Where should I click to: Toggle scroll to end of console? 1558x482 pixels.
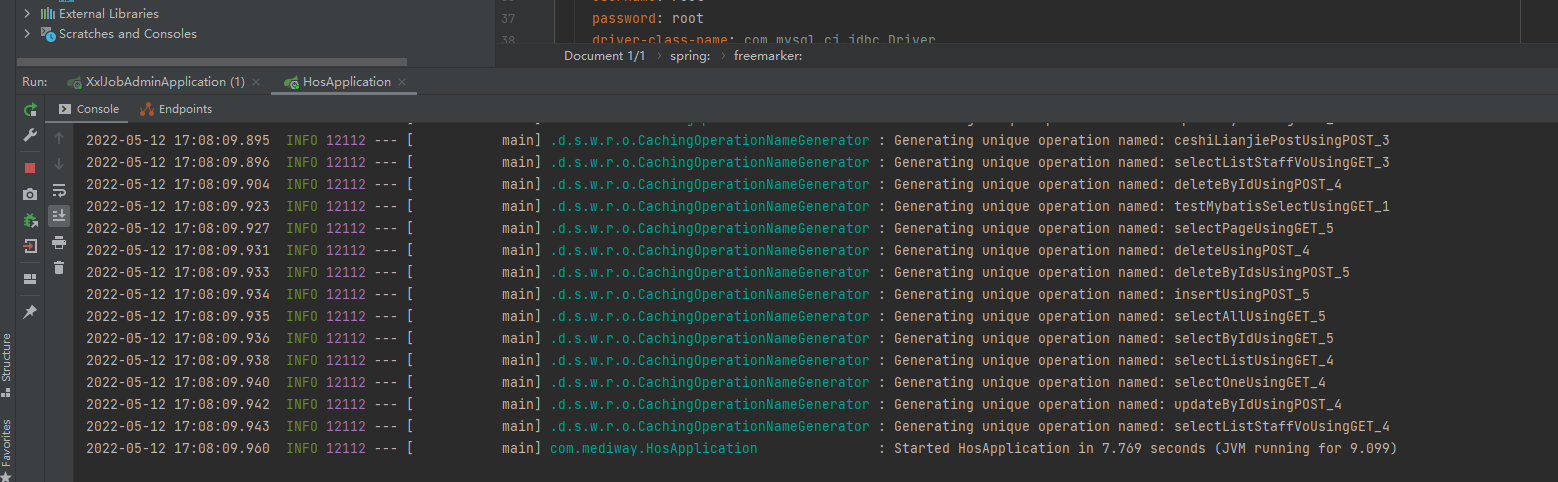pyautogui.click(x=59, y=215)
